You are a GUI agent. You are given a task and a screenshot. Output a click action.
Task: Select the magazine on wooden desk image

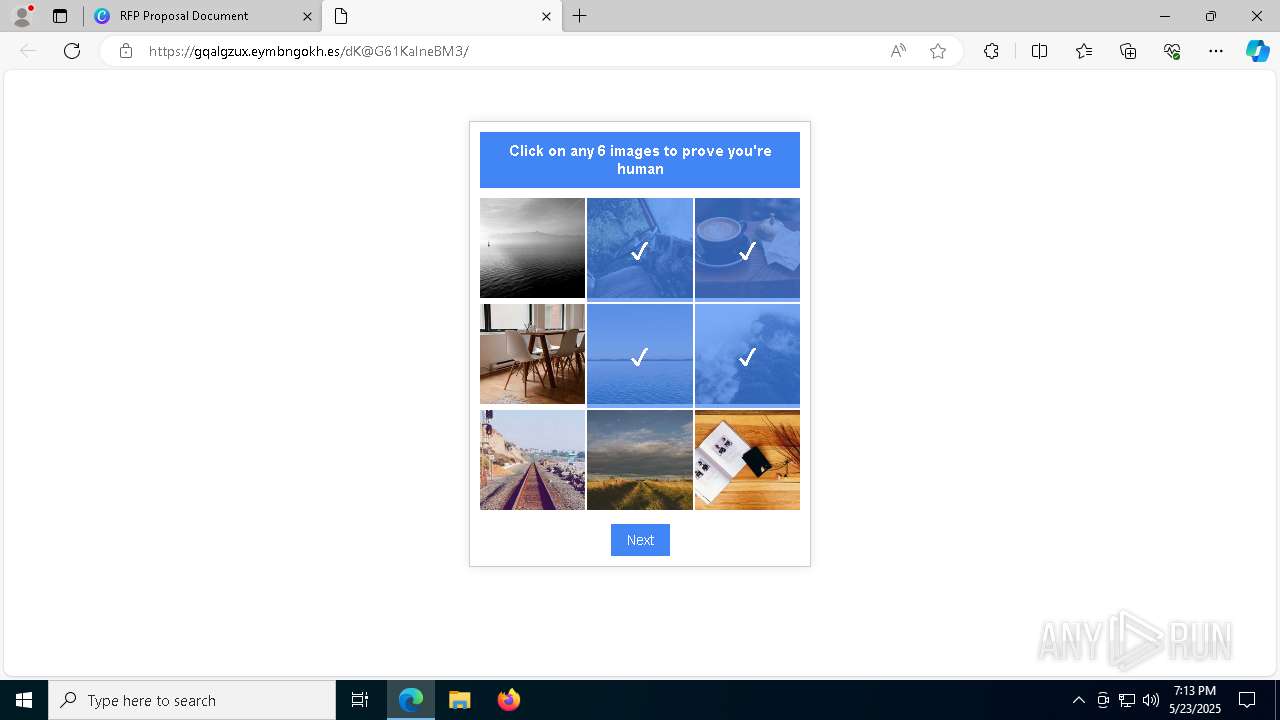click(x=747, y=460)
